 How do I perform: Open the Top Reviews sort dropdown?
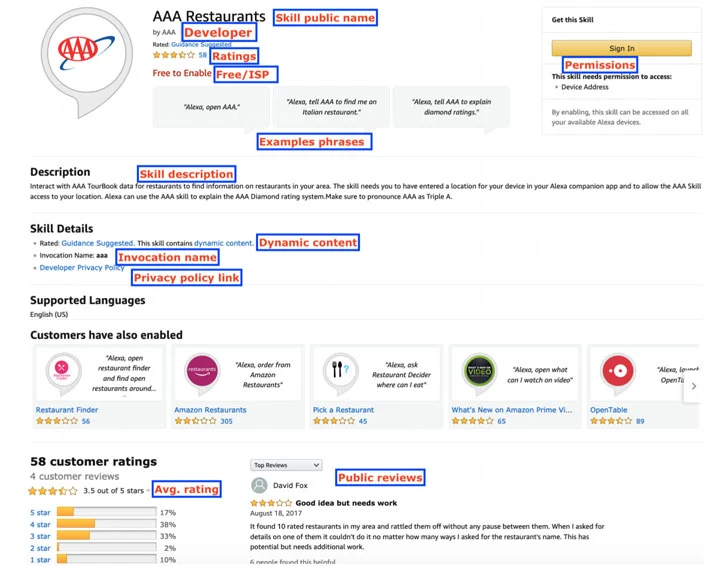coord(286,465)
